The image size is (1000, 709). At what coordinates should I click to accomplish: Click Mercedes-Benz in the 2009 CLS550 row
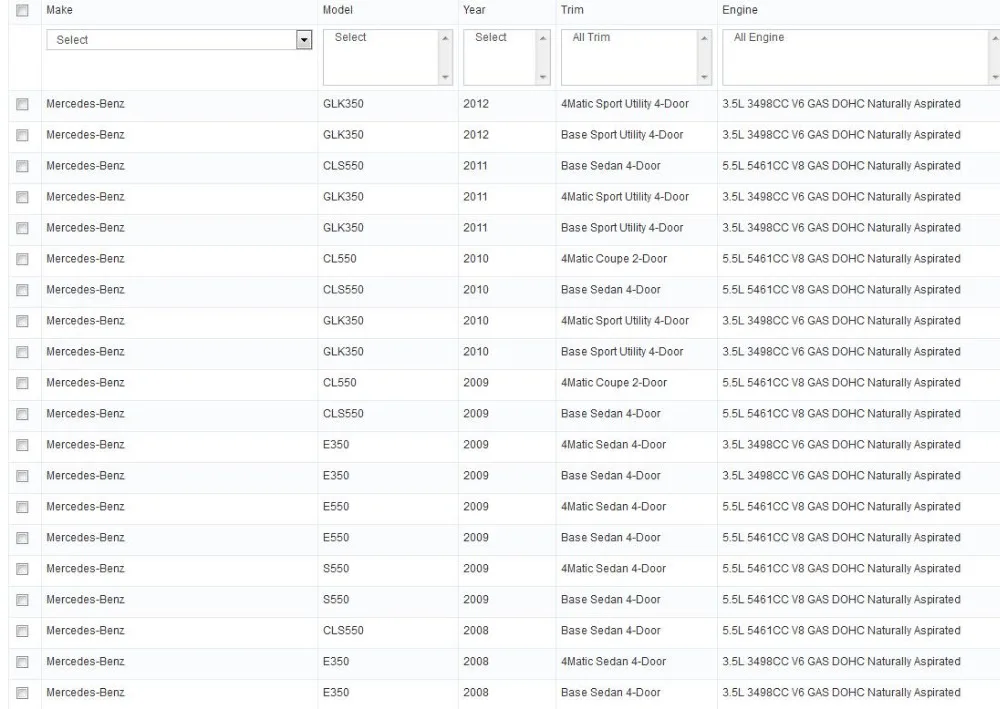[85, 414]
